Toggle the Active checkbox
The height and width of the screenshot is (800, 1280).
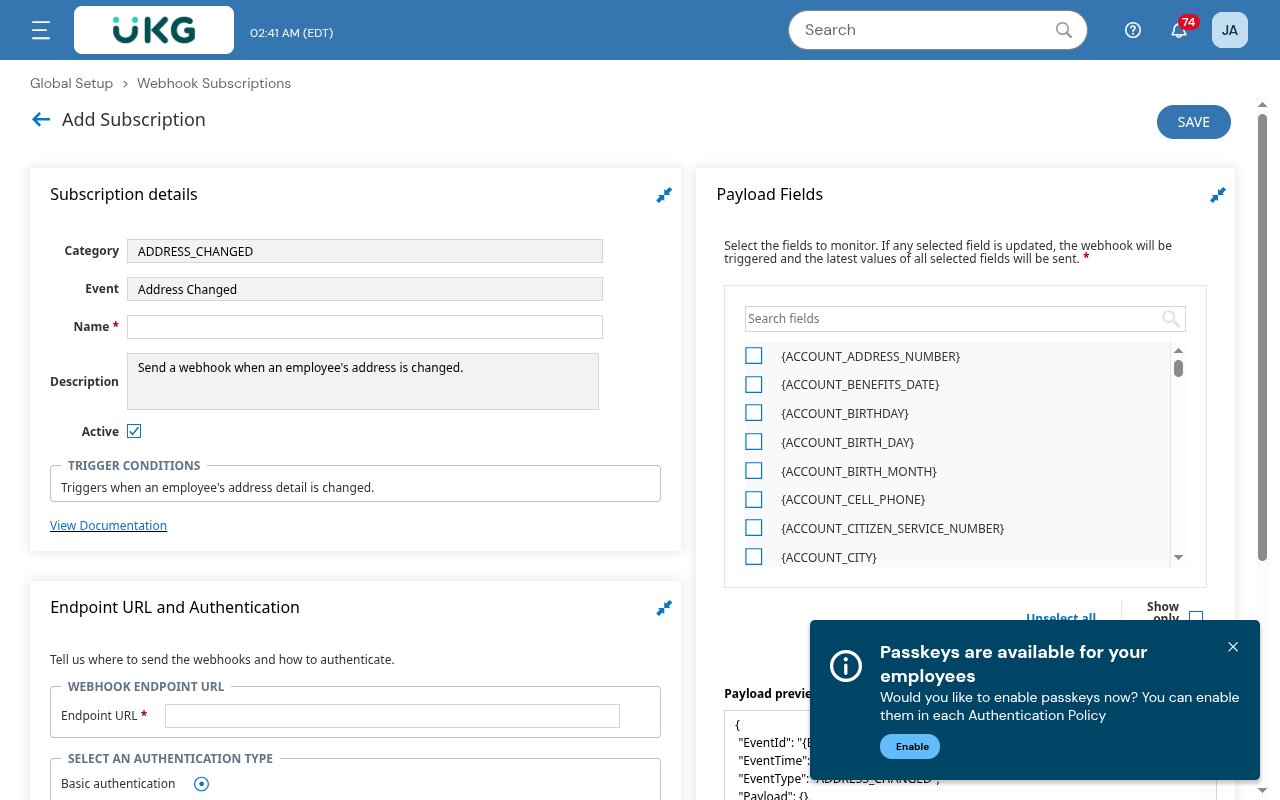click(134, 431)
